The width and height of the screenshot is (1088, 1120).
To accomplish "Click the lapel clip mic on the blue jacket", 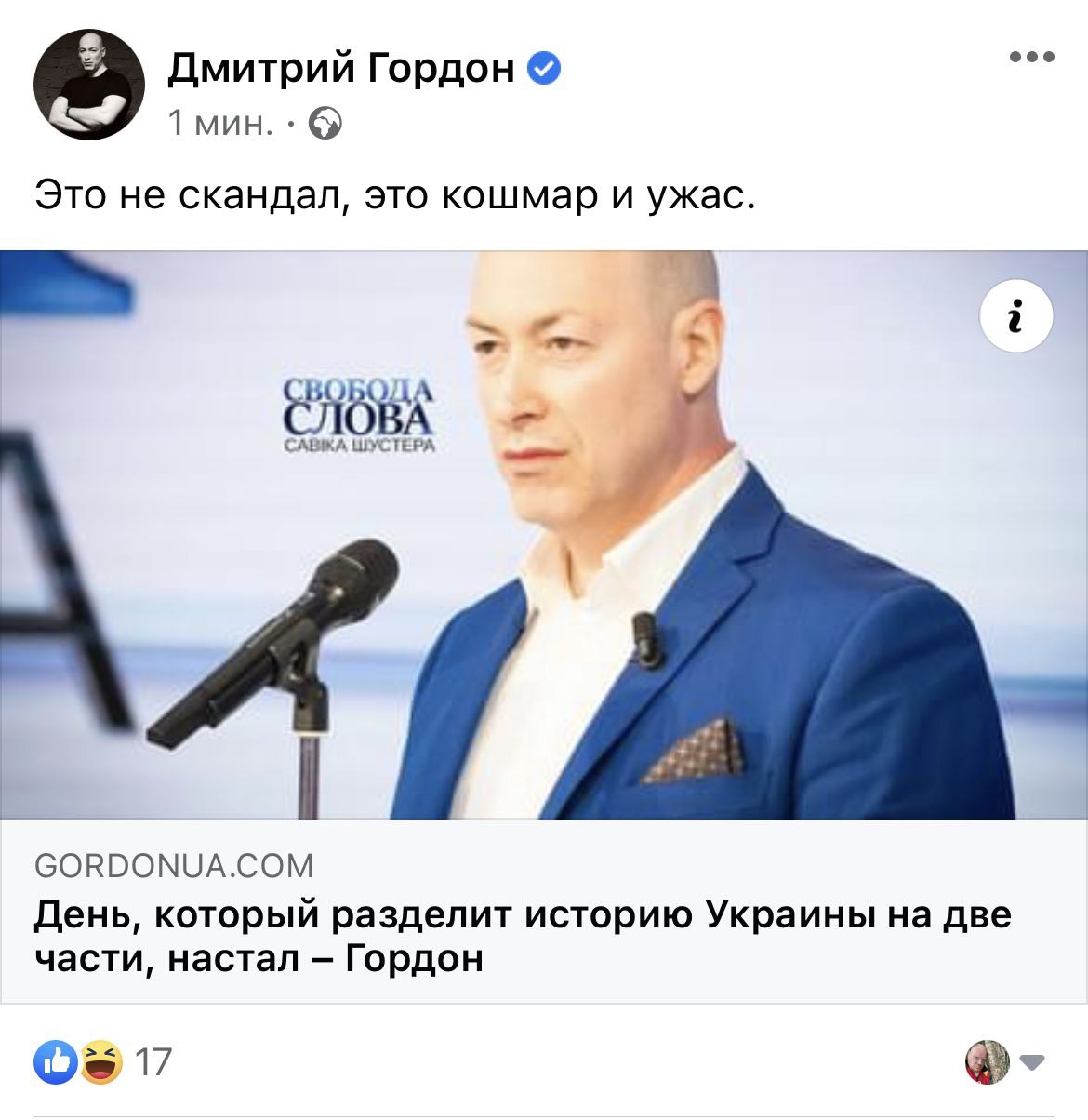I will point(647,640).
